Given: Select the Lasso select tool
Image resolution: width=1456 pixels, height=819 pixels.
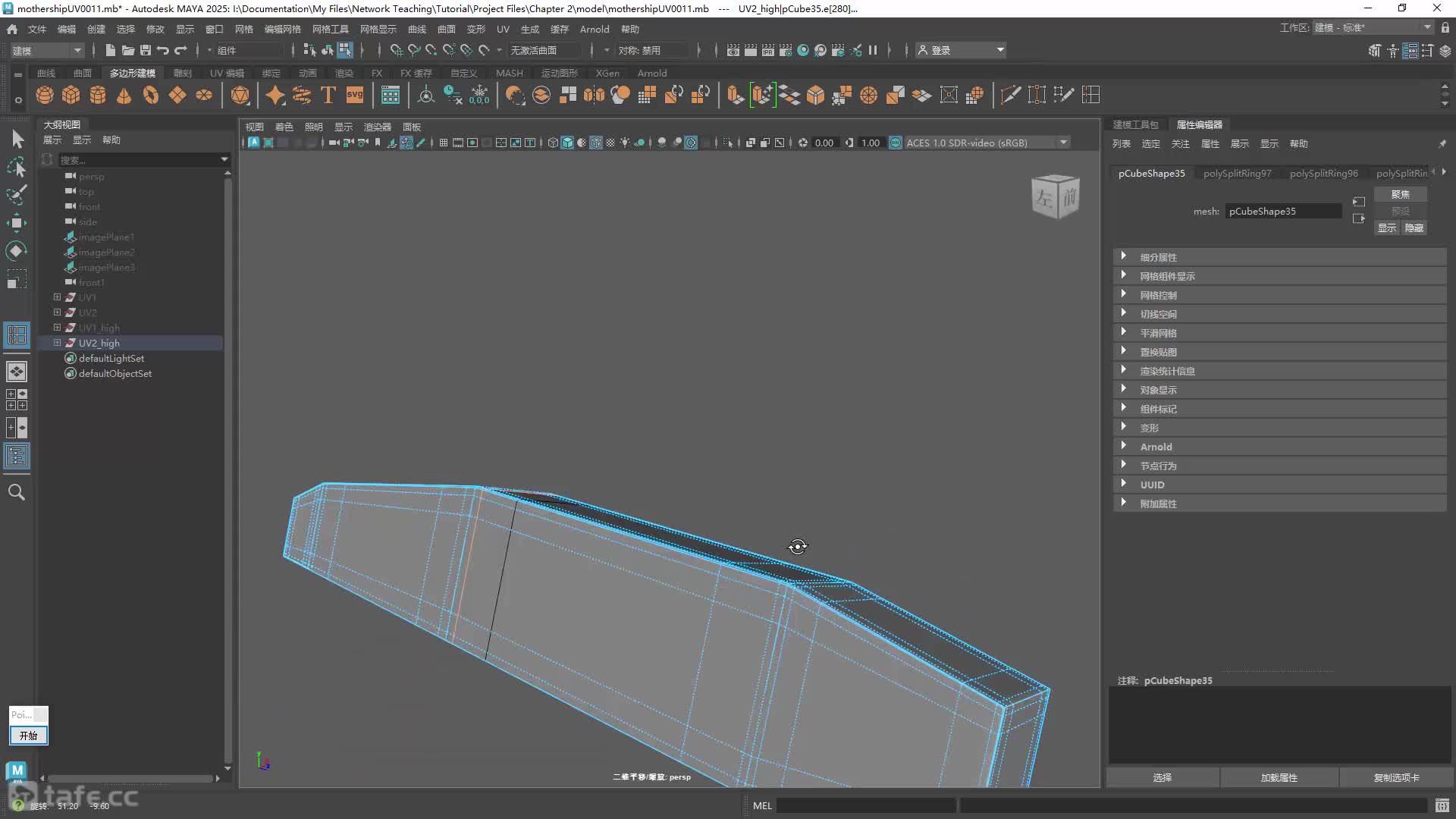Looking at the screenshot, I should (17, 167).
